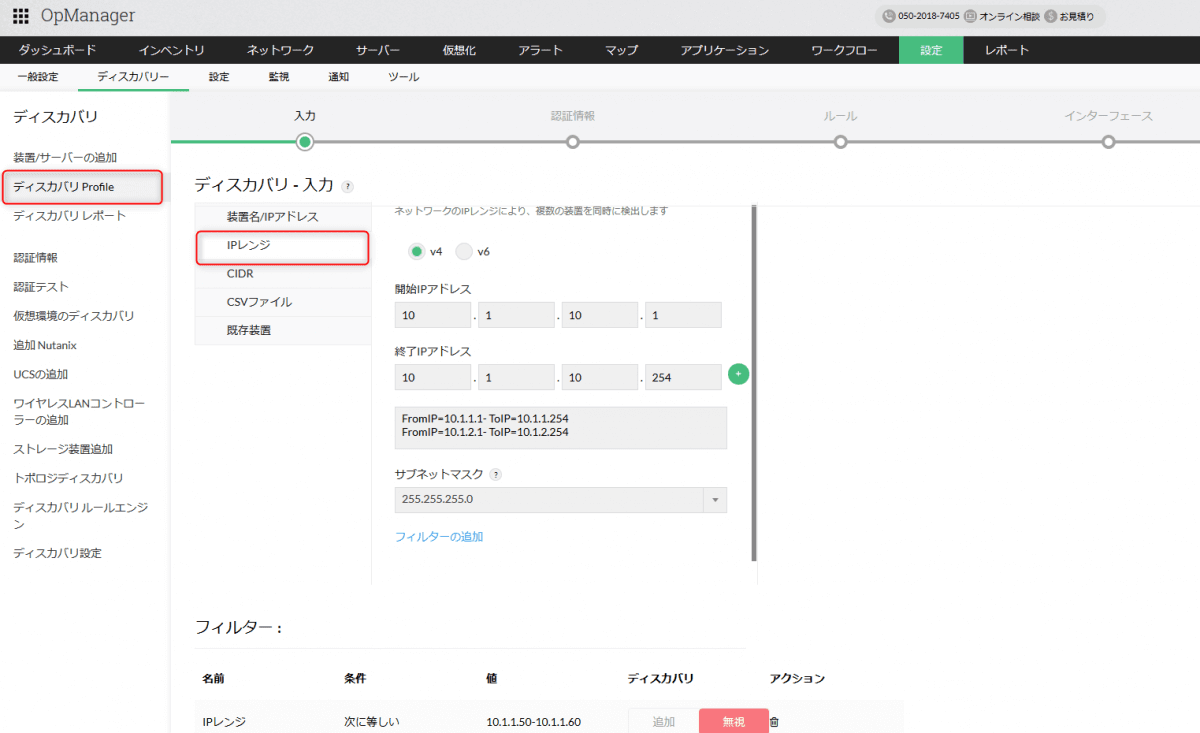This screenshot has height=733, width=1200.
Task: Open the green 設定 top menu
Action: [931, 50]
